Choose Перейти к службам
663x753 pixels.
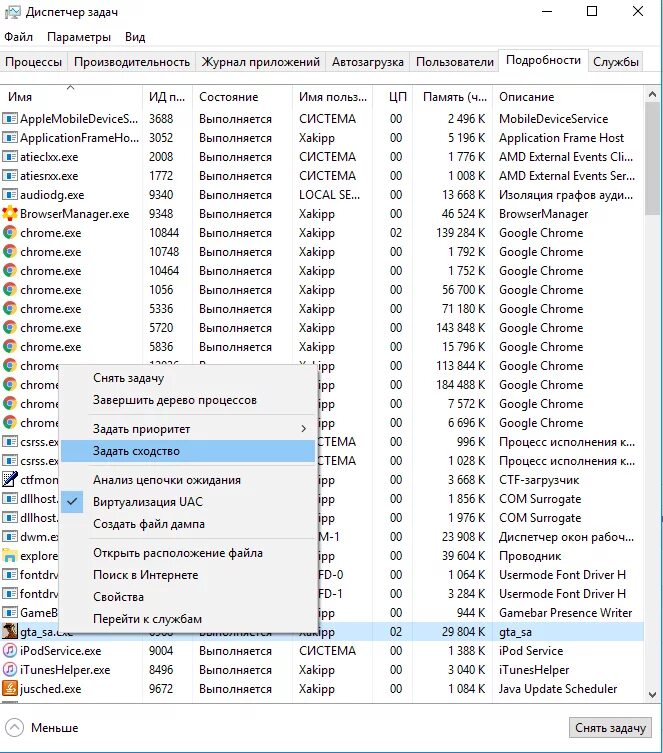pos(188,619)
